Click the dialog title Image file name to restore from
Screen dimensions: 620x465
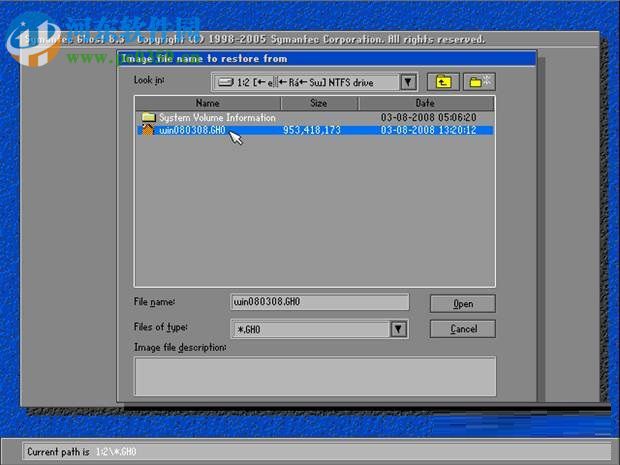pyautogui.click(x=204, y=59)
